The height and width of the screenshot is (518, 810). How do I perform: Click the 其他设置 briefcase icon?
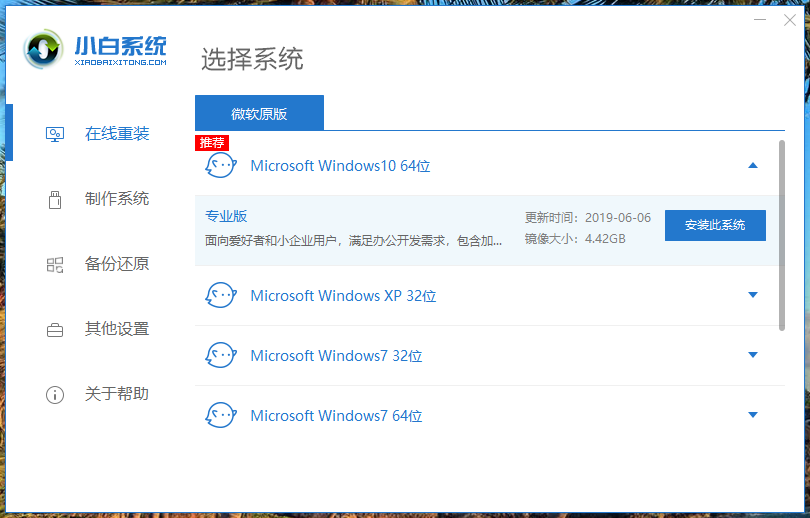pyautogui.click(x=55, y=329)
